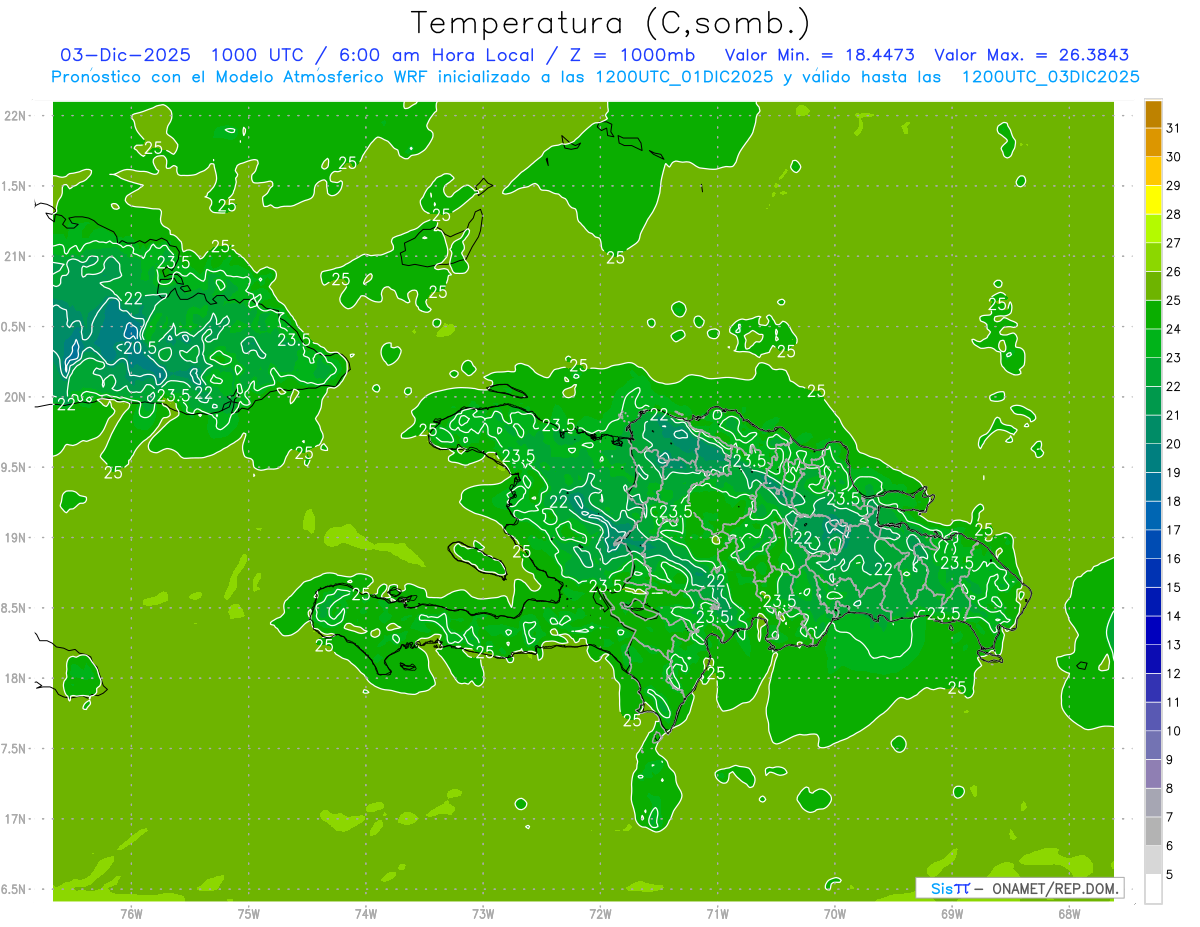Click the date text '03-Dic-2025'
1200x927 pixels.
point(125,55)
